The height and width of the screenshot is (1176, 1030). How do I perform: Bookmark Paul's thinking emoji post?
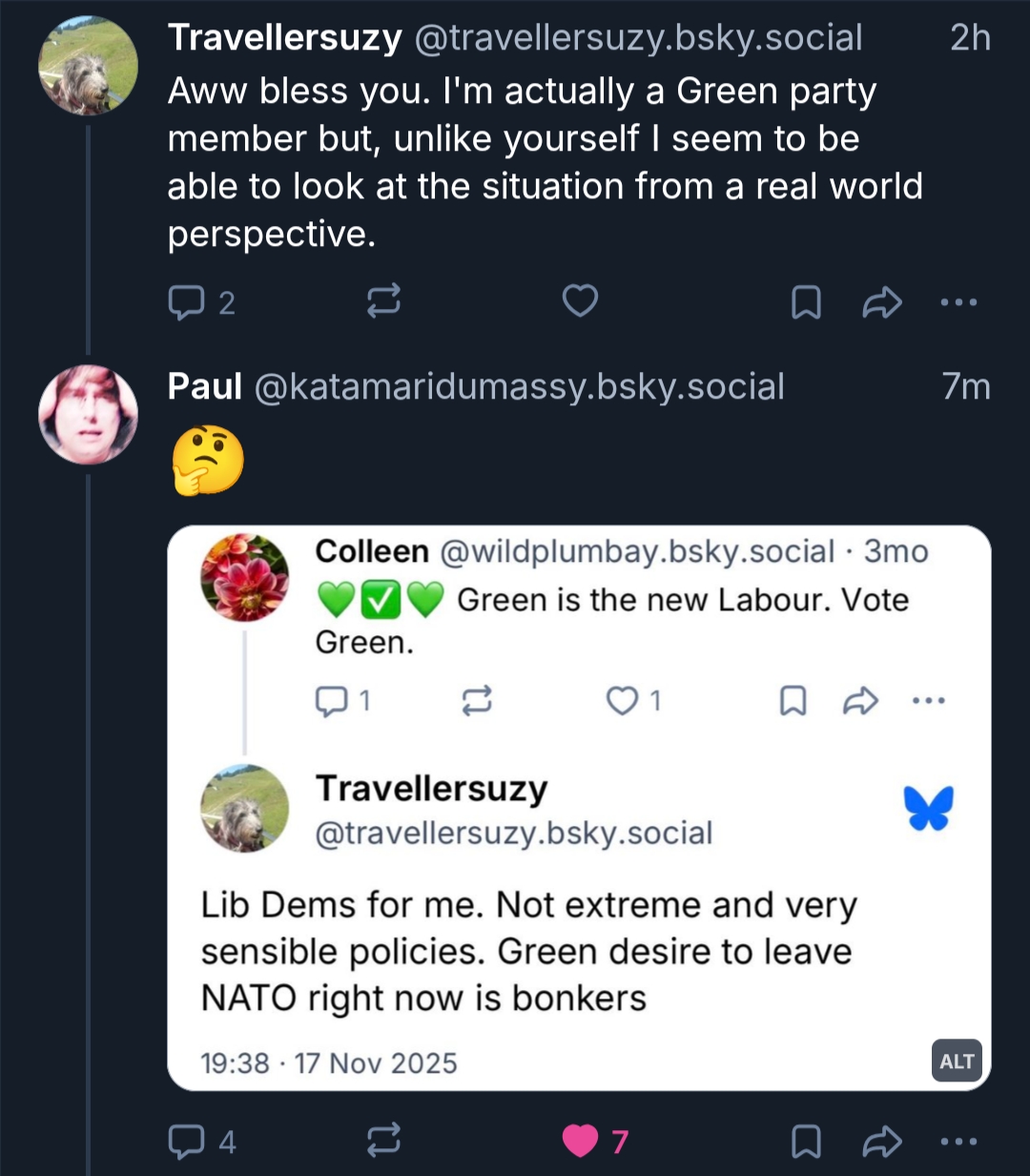pos(806,1141)
